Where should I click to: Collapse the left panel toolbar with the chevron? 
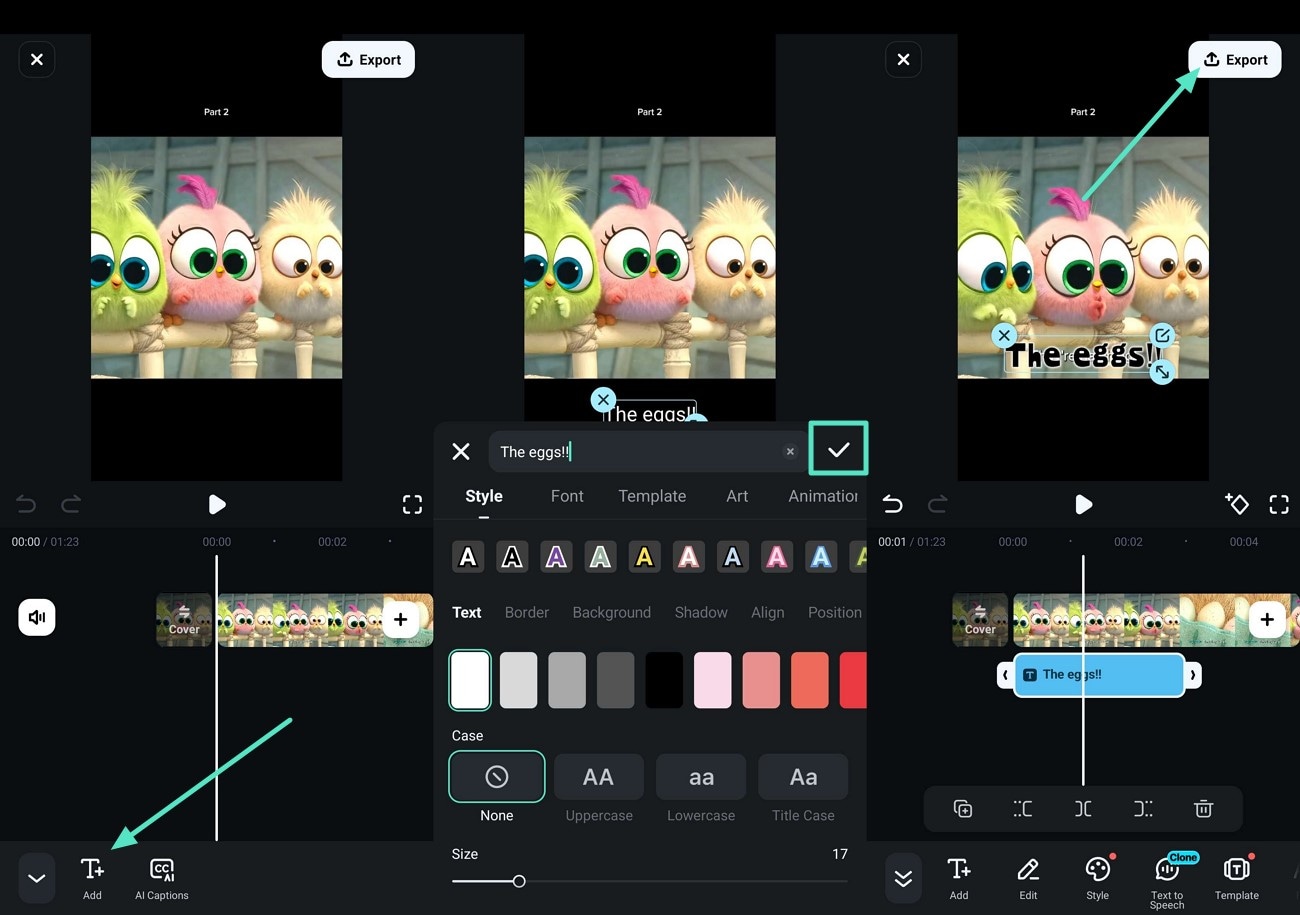point(37,878)
